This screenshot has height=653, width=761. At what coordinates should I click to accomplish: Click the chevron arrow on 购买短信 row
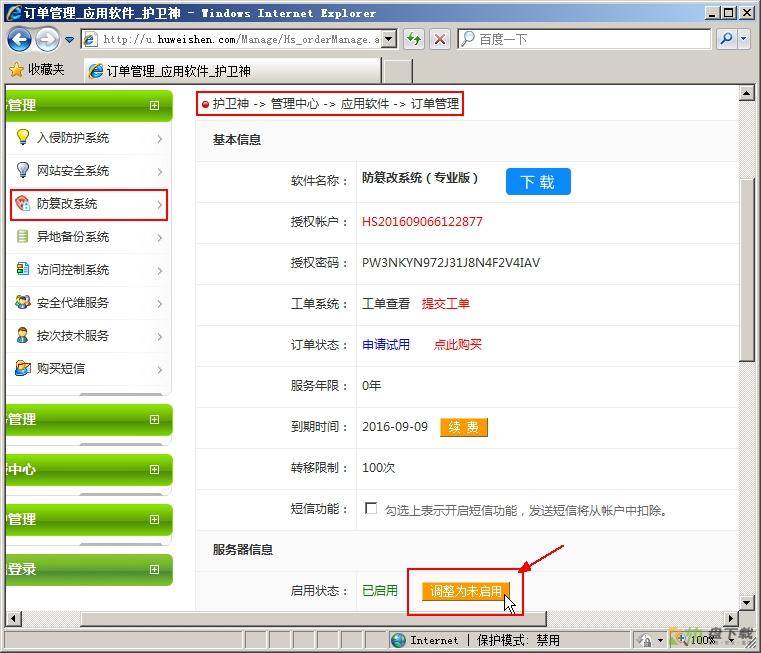coord(160,370)
